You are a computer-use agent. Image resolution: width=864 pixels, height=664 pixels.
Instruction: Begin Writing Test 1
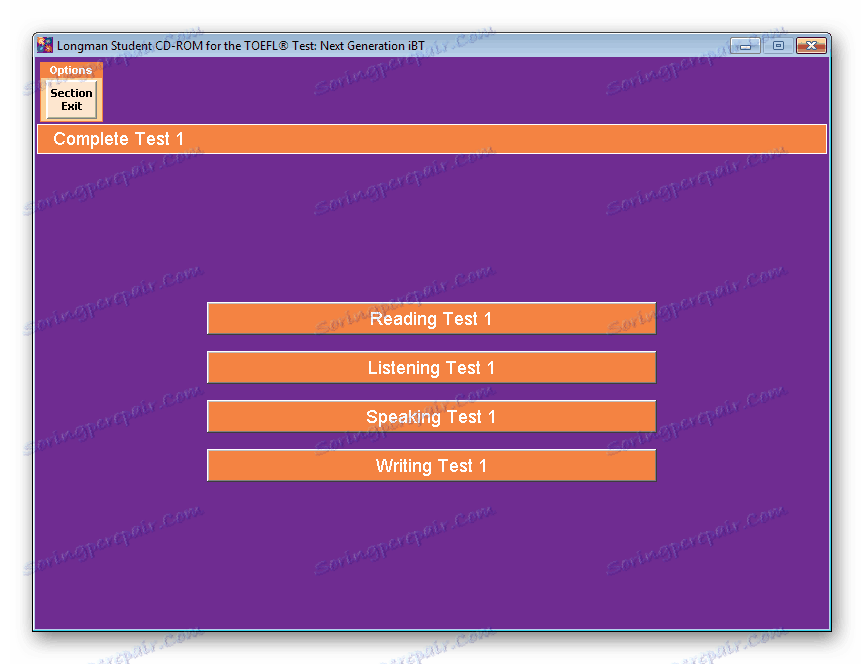[x=431, y=465]
